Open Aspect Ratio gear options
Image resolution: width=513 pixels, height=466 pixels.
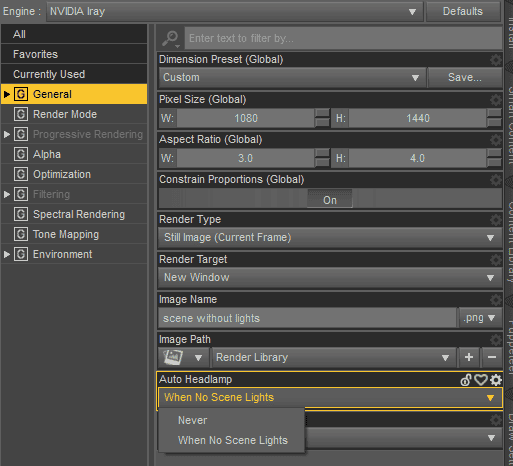click(x=496, y=140)
